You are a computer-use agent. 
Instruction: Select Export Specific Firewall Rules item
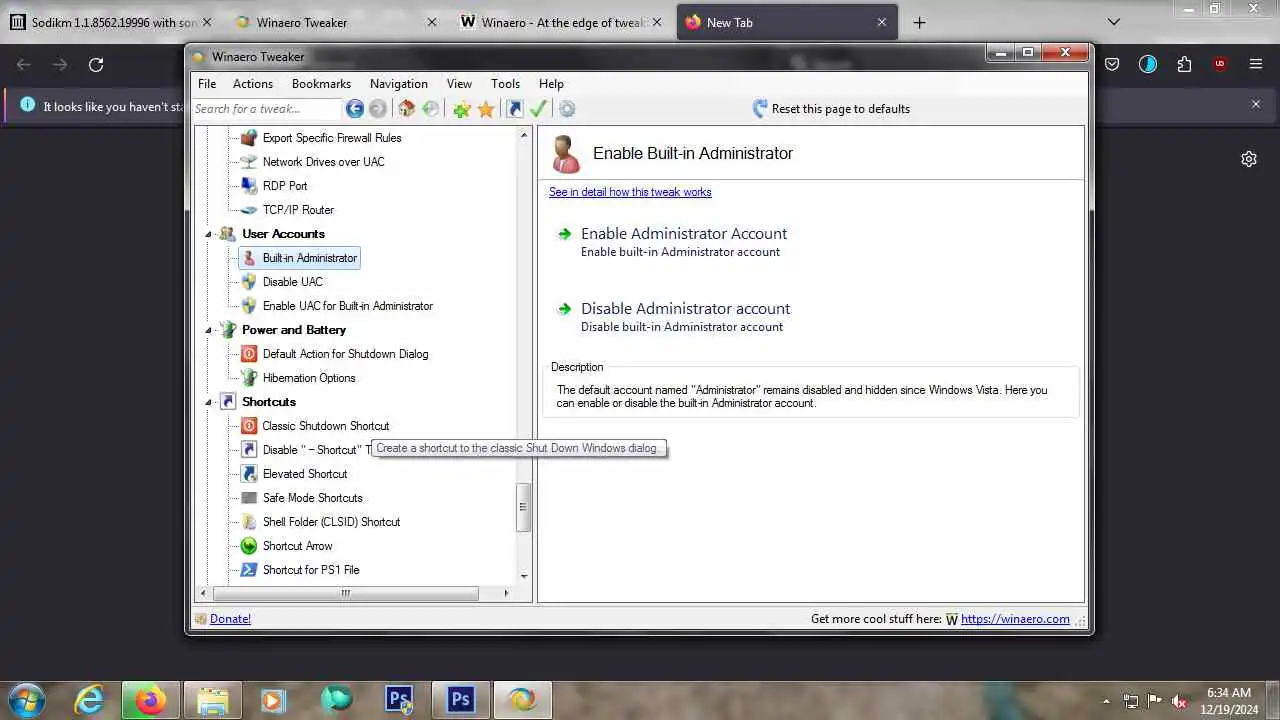click(x=332, y=138)
